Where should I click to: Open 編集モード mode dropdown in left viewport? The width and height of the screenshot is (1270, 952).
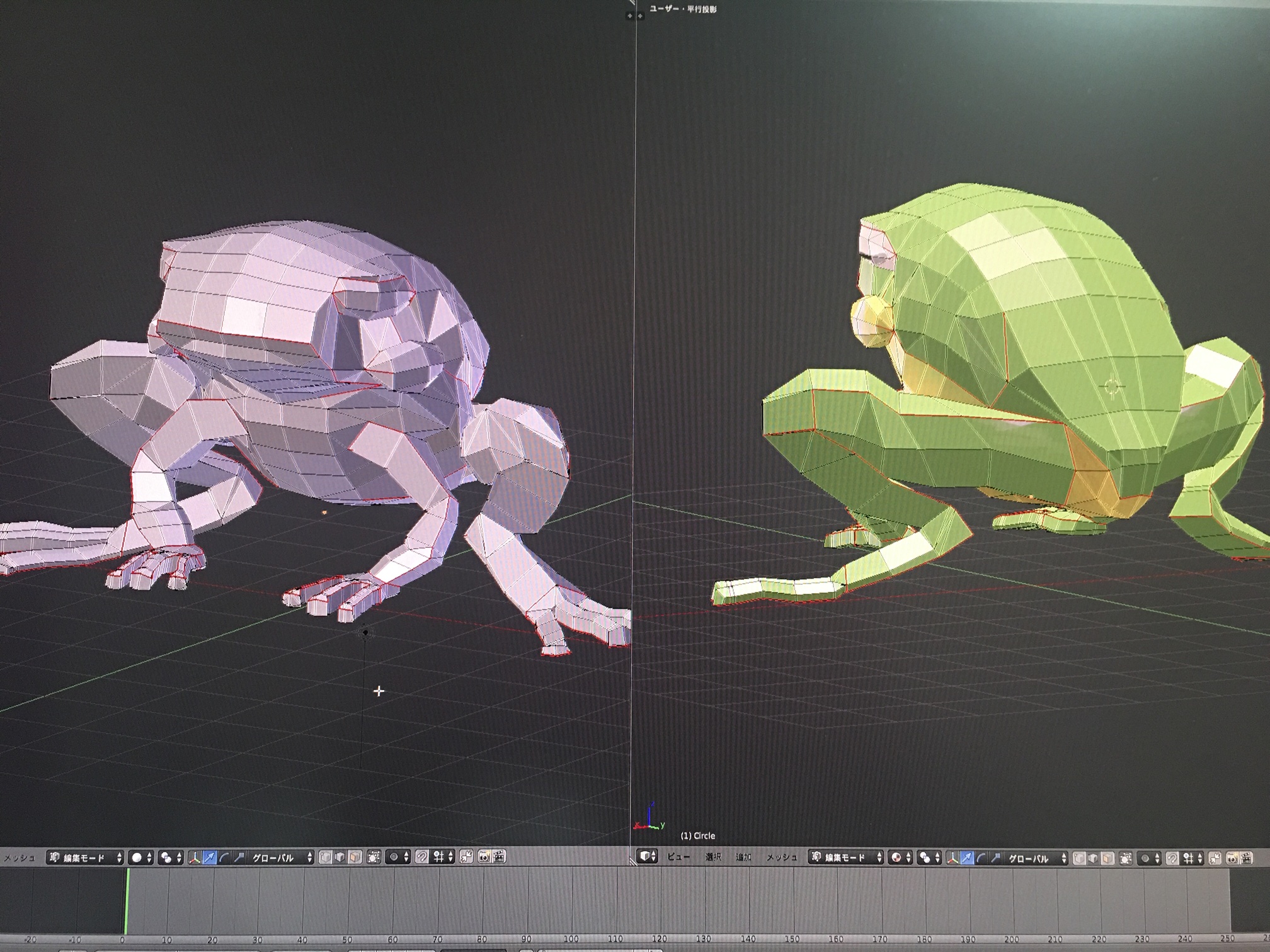(x=86, y=857)
